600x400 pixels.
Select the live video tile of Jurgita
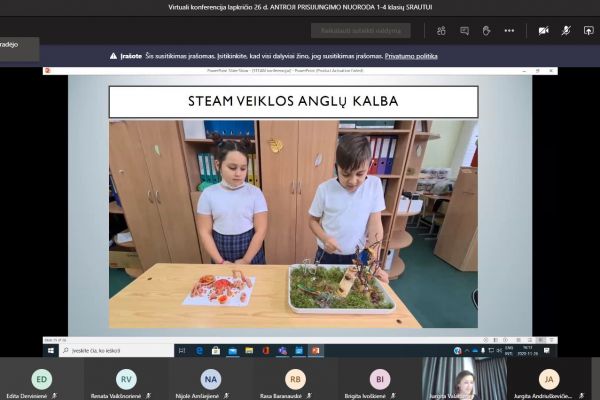click(x=464, y=379)
